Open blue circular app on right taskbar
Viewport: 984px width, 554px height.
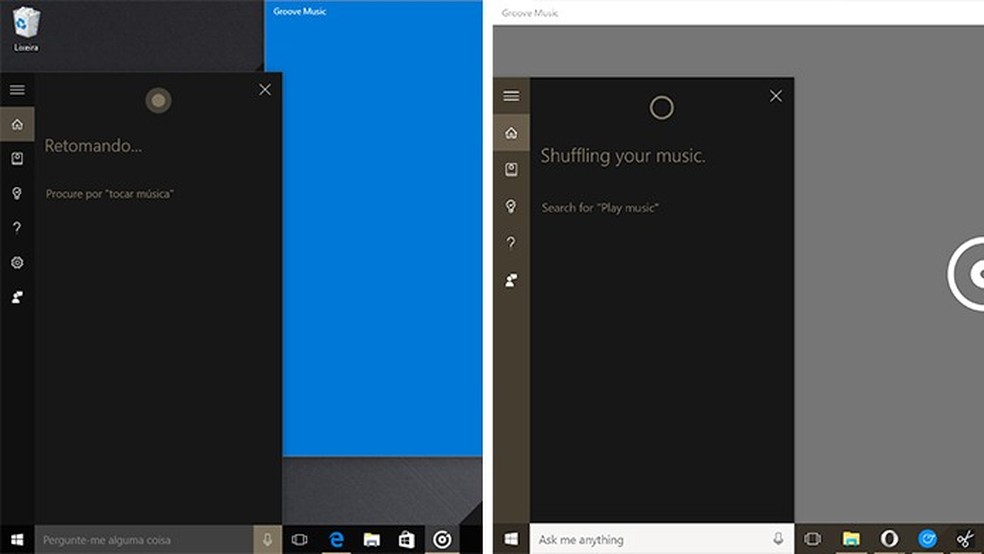click(x=928, y=538)
